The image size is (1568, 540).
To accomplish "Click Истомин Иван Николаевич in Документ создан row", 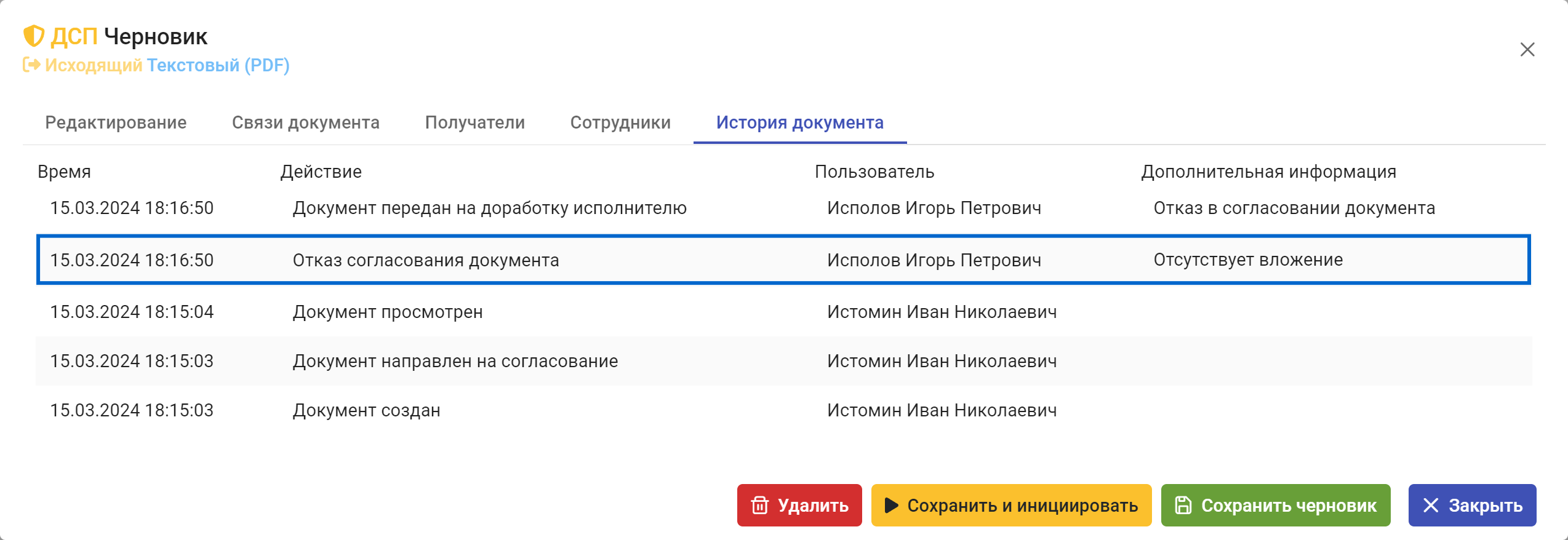I will (x=942, y=410).
